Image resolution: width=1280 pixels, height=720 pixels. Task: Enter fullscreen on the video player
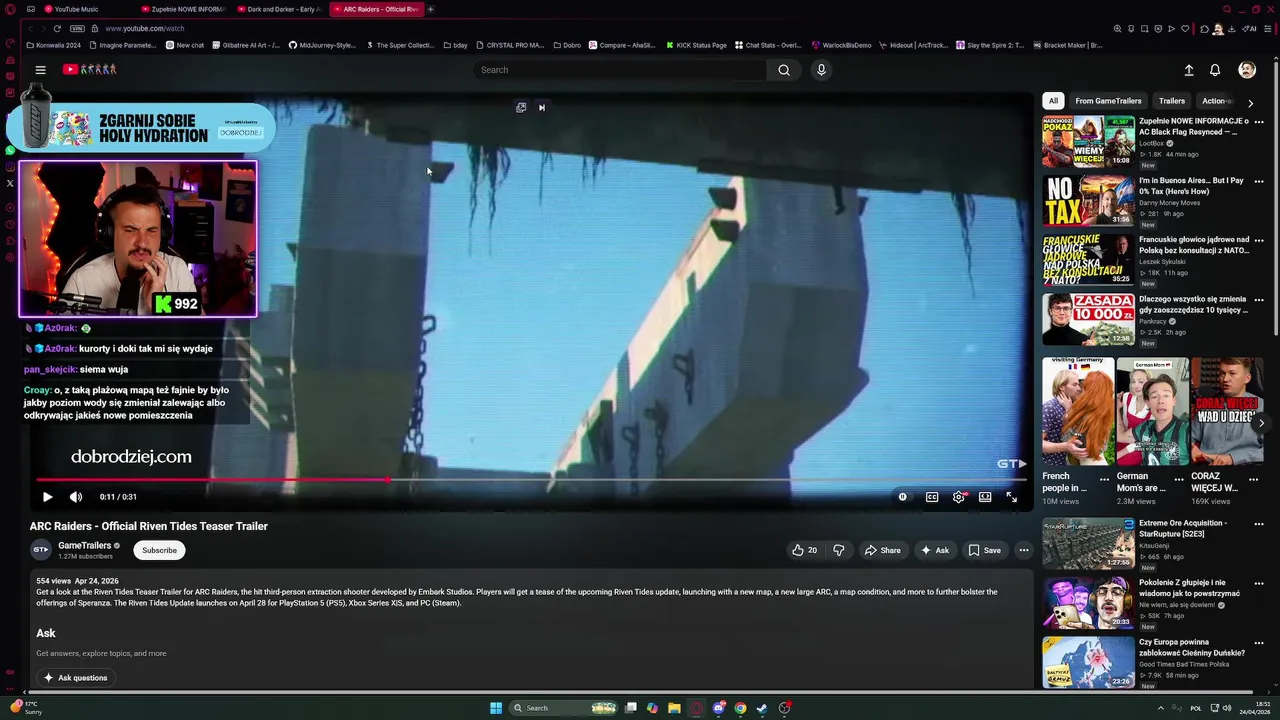(x=1012, y=497)
